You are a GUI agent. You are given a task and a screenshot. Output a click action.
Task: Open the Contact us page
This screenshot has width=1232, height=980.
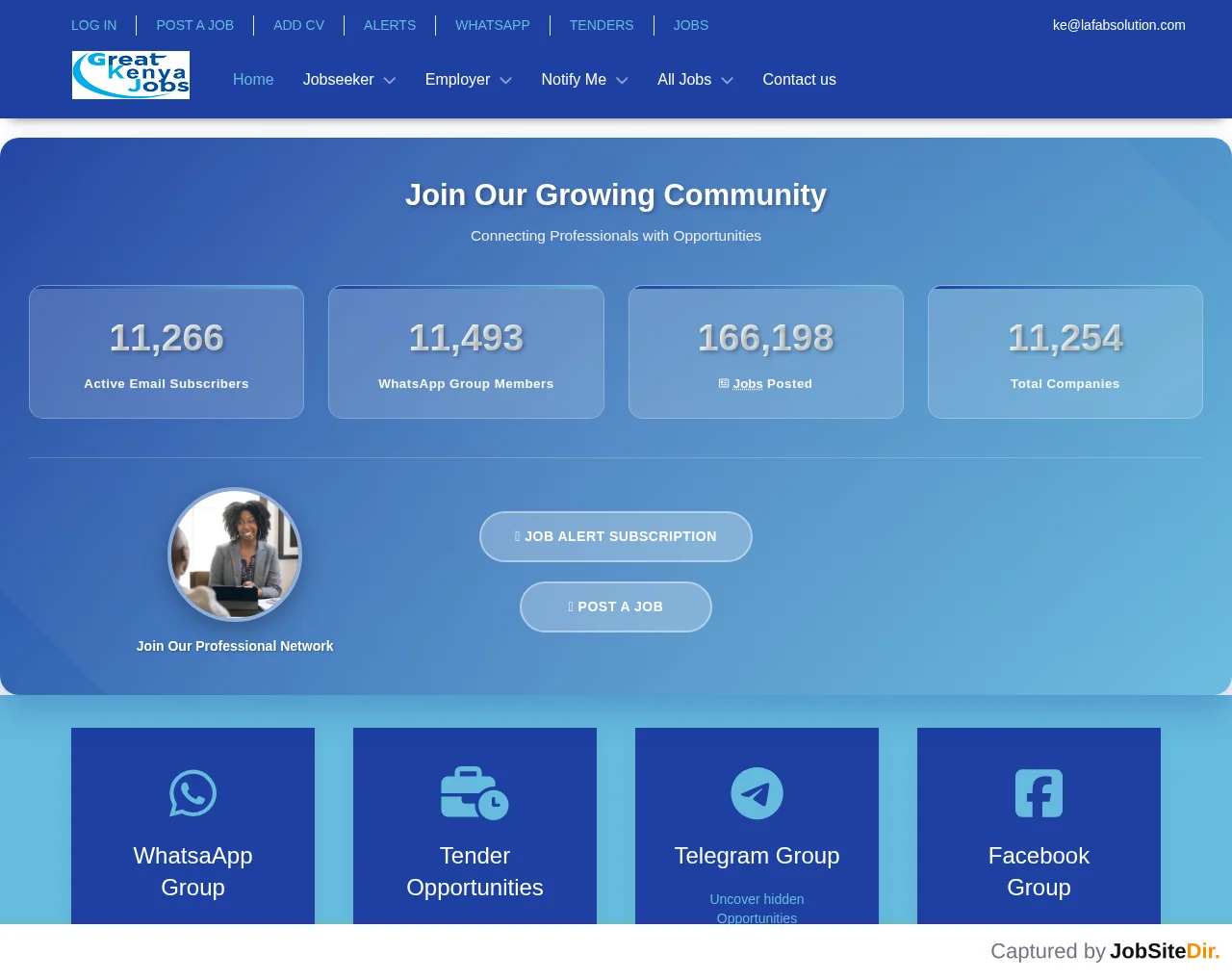799,80
